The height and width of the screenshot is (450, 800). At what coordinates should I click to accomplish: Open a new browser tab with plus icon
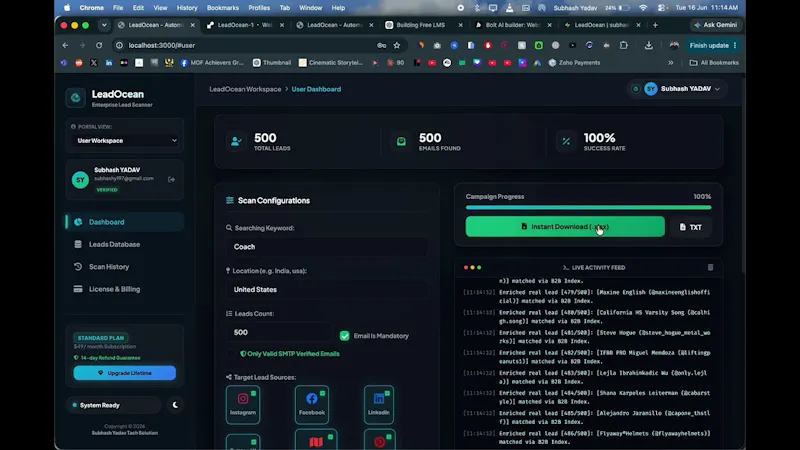point(655,25)
